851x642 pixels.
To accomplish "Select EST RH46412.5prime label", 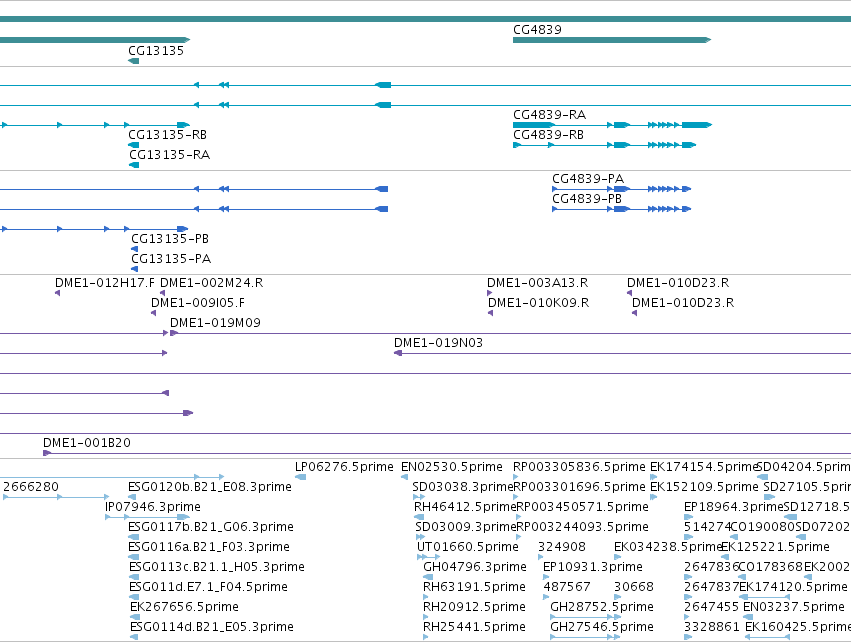I will (465, 507).
